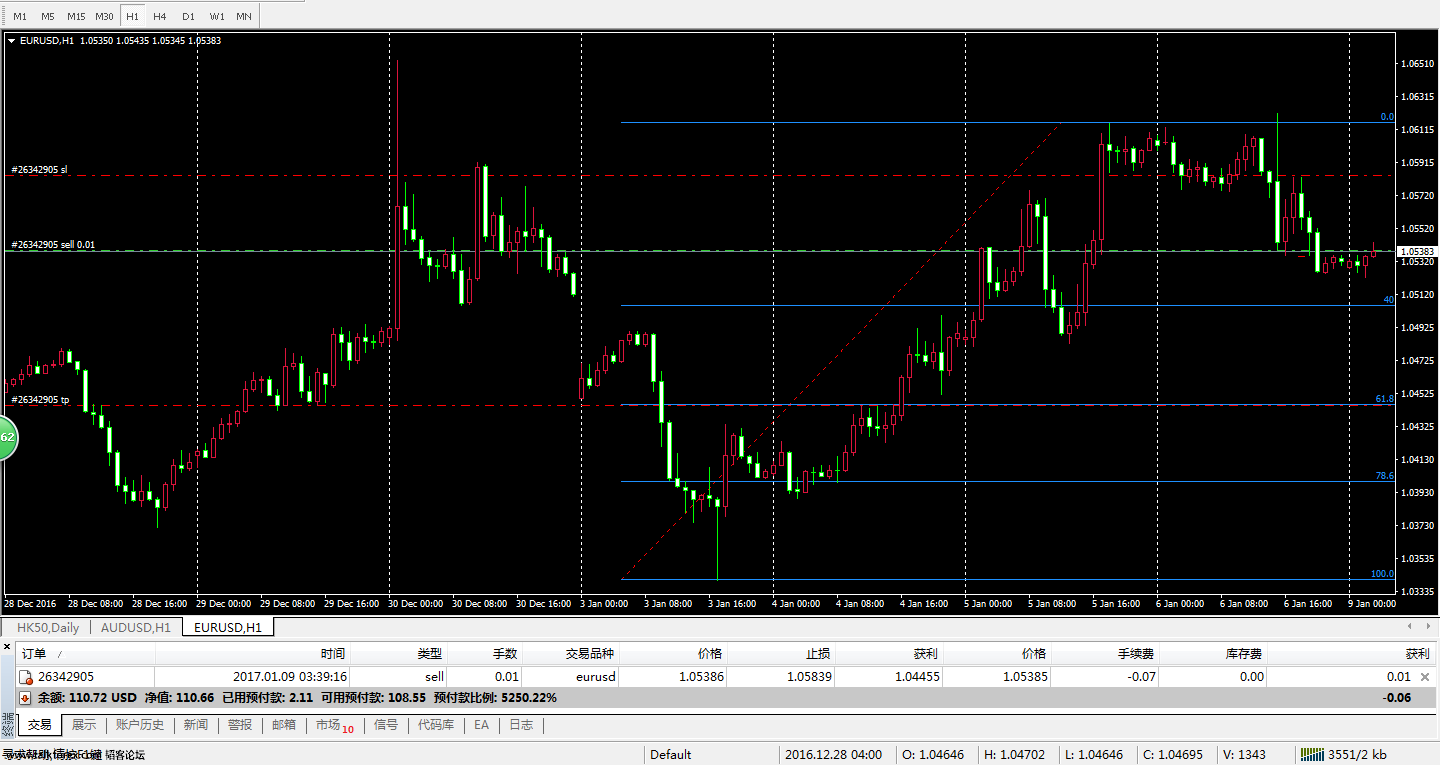Screen dimensions: 1440x765
Task: Open the EA terminal tab
Action: pyautogui.click(x=482, y=725)
